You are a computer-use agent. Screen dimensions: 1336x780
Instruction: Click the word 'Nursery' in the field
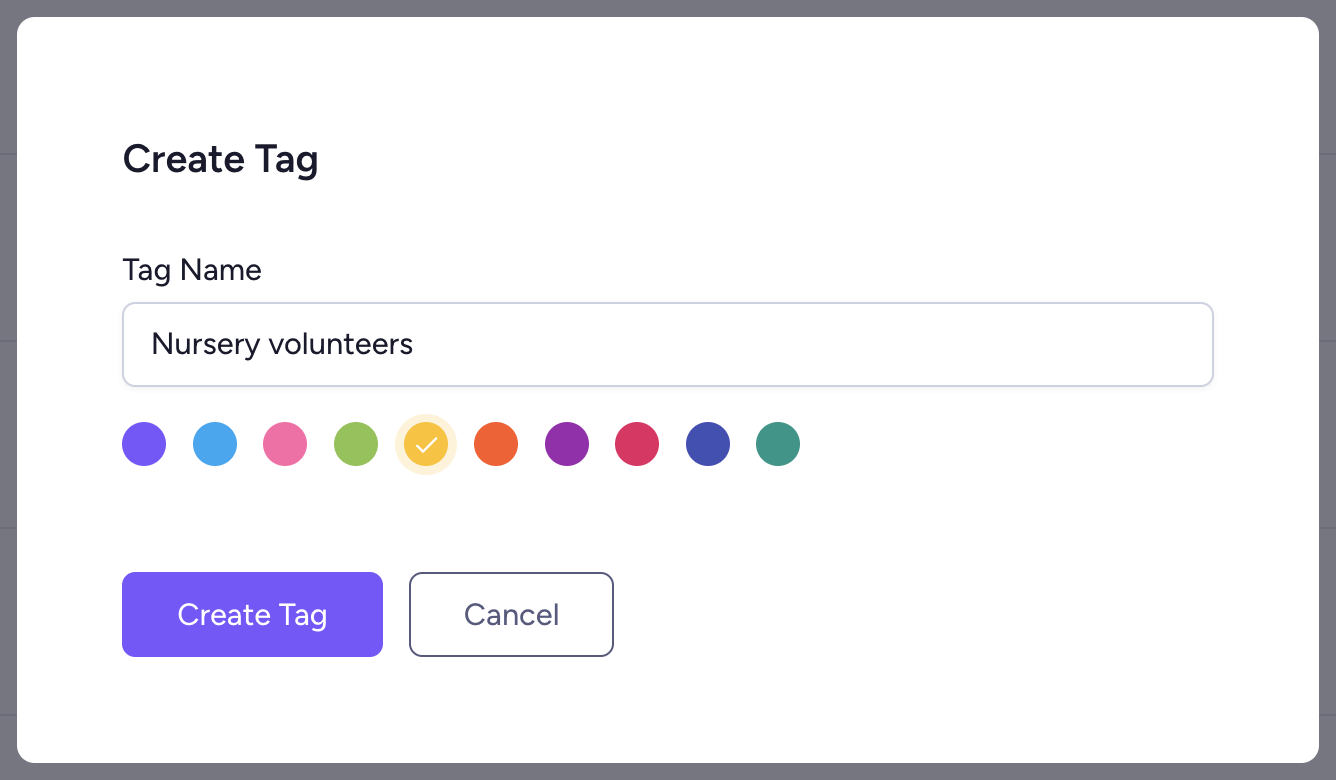(206, 344)
